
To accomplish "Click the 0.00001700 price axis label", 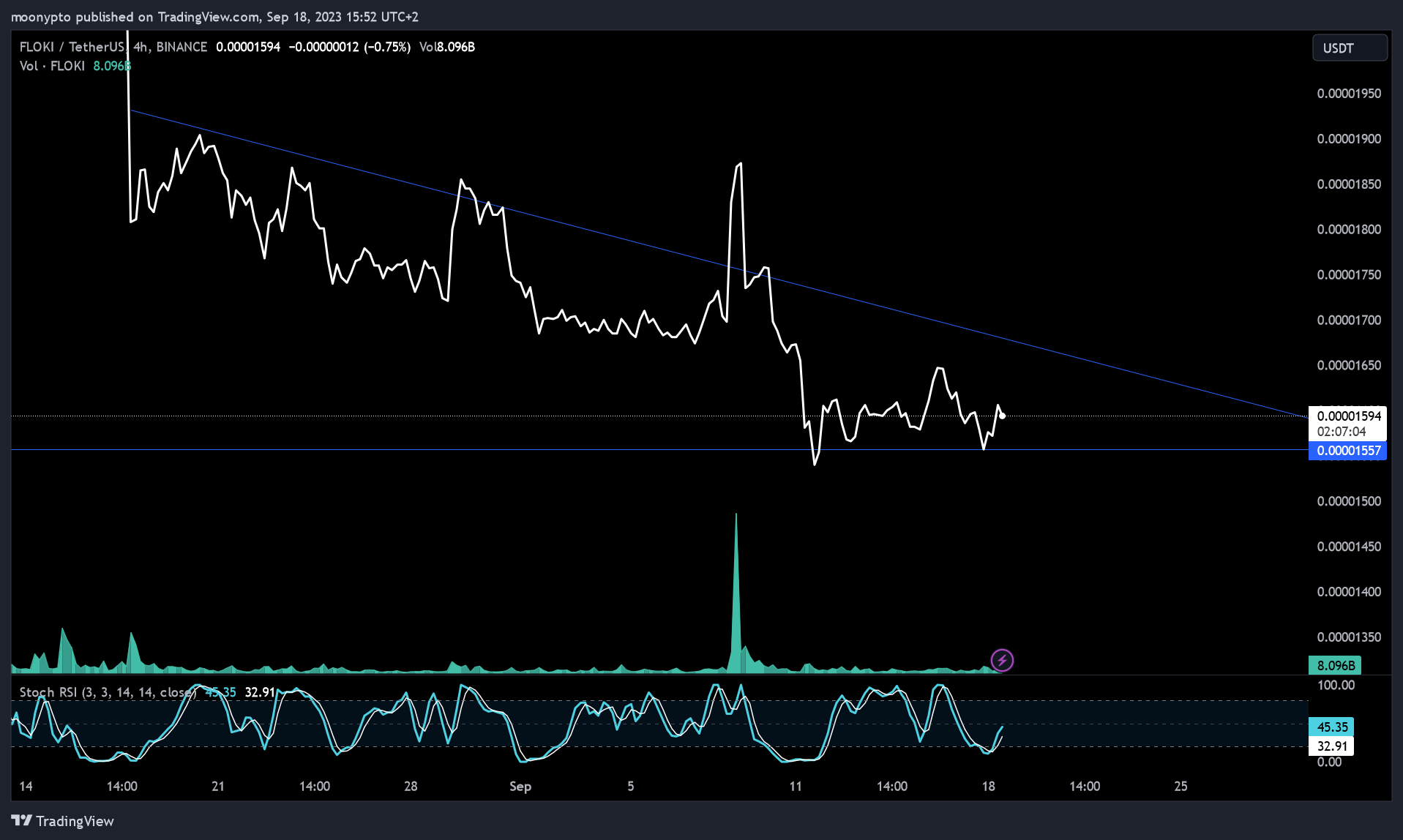I will 1349,320.
